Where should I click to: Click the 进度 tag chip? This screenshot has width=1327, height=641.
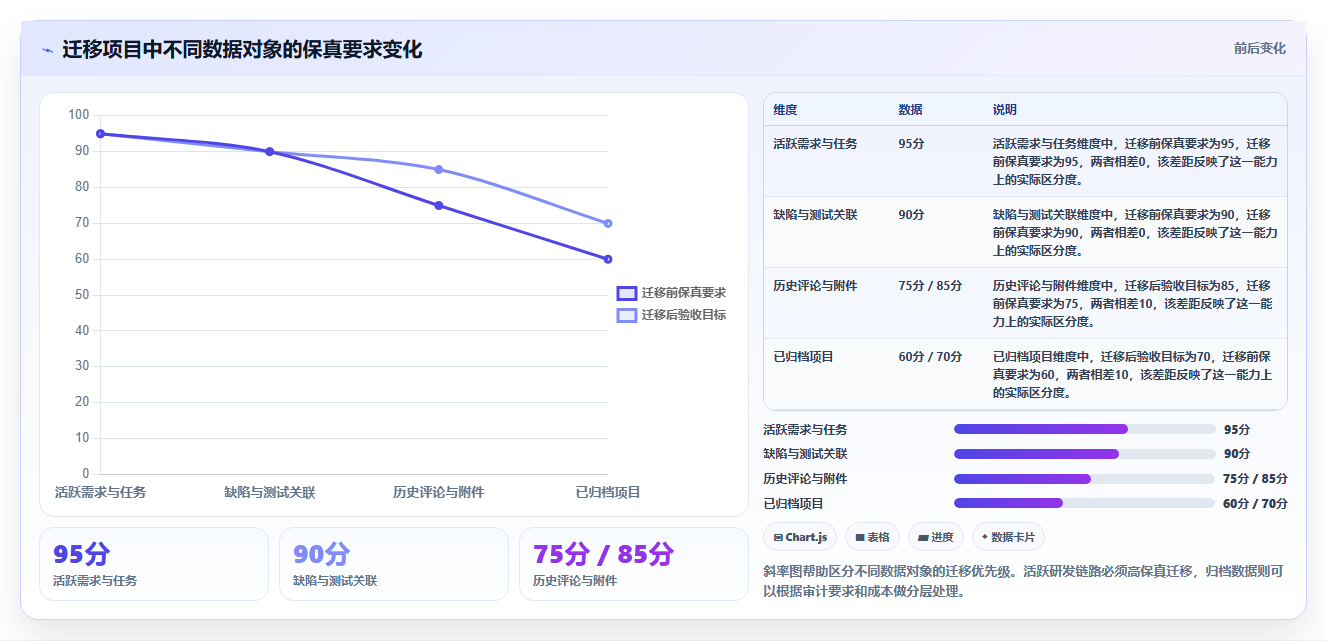click(936, 537)
